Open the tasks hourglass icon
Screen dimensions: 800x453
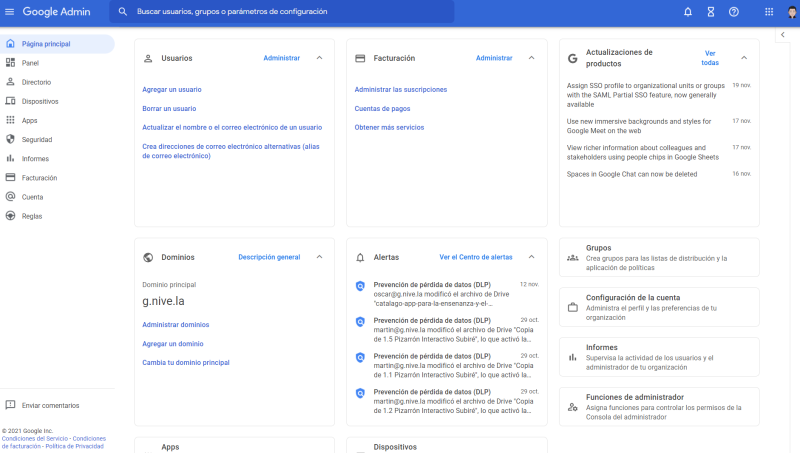[710, 12]
